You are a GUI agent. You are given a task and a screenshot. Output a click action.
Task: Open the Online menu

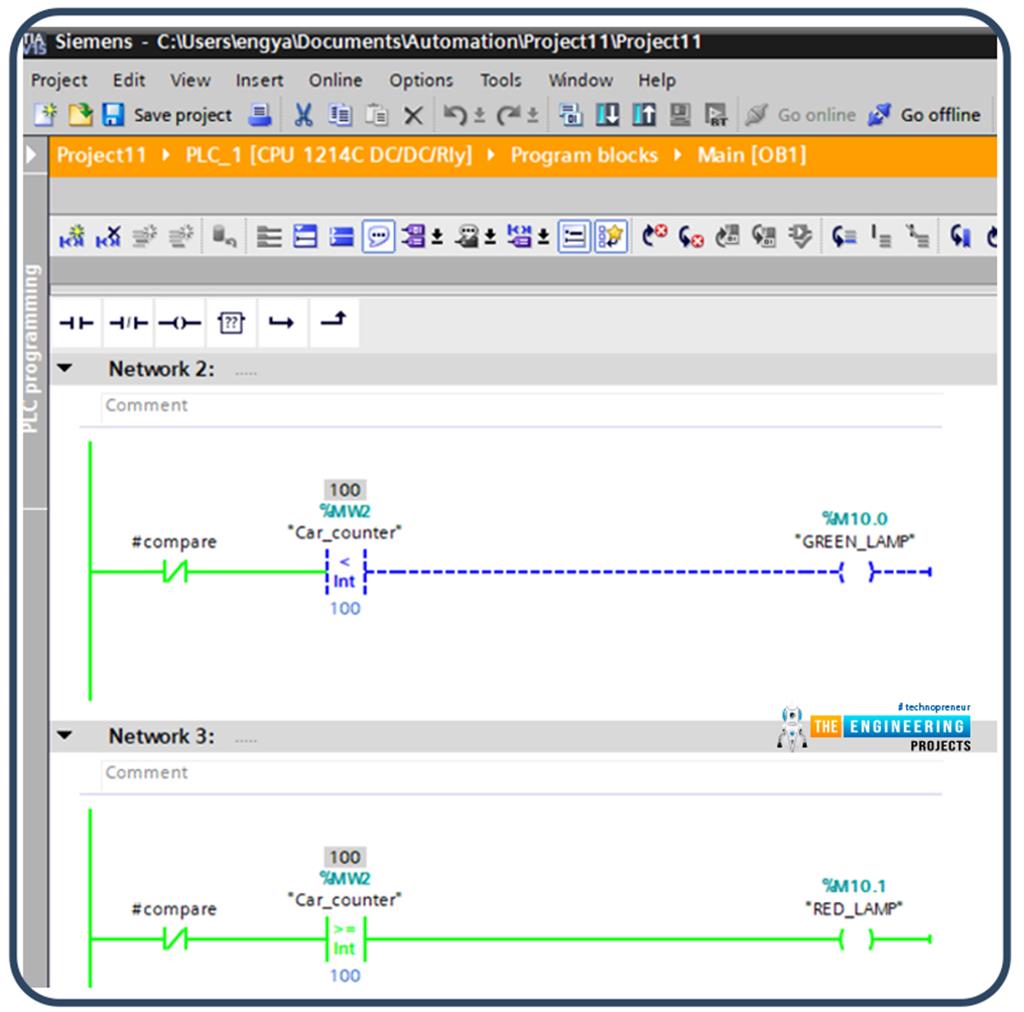(x=335, y=80)
